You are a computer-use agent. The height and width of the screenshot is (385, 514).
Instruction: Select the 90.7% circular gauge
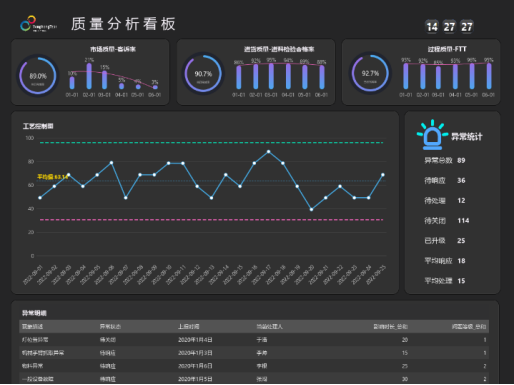[203, 74]
